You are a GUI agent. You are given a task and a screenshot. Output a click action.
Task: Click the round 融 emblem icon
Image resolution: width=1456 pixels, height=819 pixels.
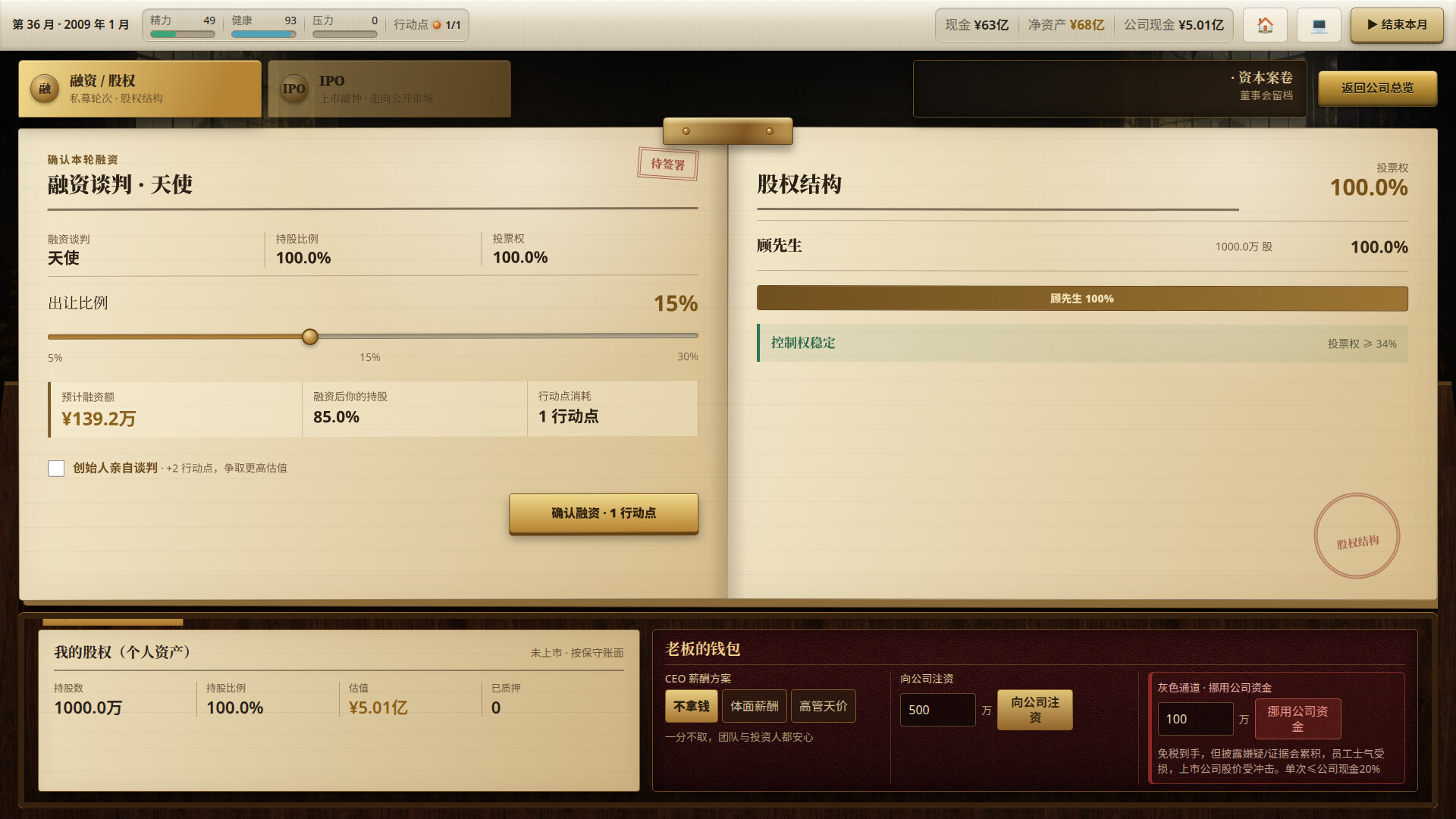[x=45, y=89]
